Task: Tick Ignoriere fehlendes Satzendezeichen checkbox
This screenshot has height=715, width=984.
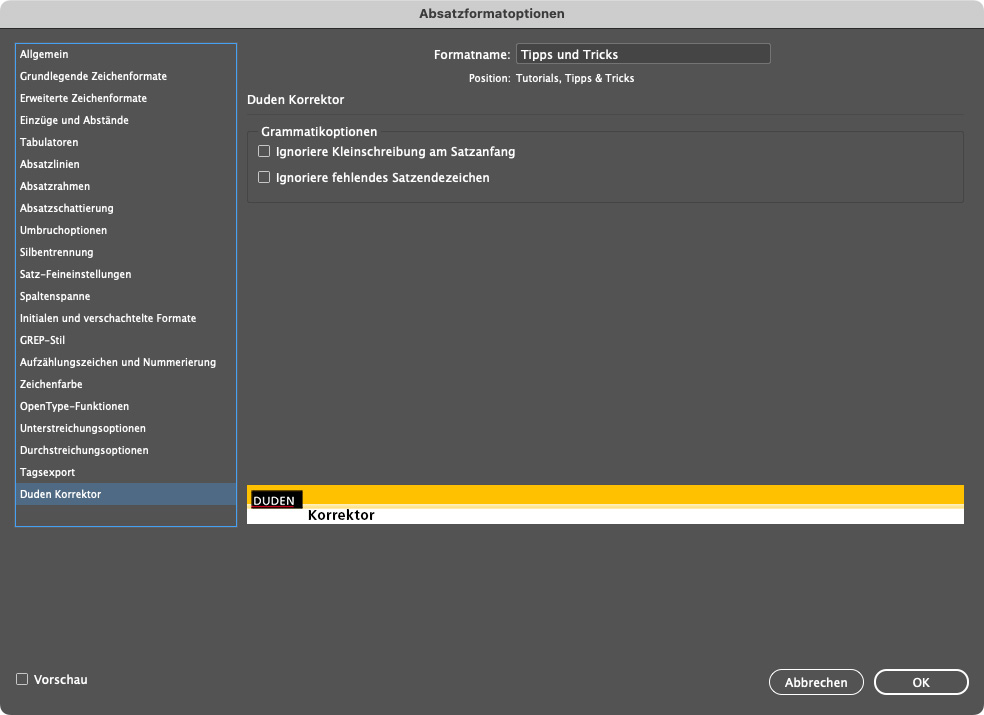Action: click(x=264, y=178)
